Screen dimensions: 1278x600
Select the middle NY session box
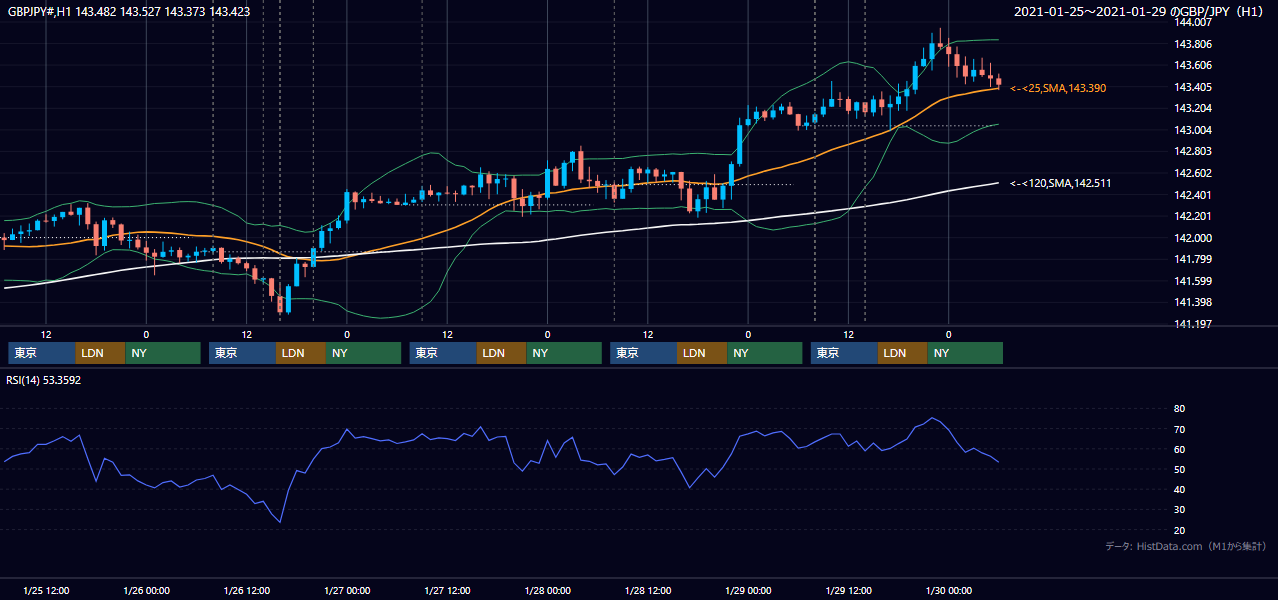[x=564, y=353]
